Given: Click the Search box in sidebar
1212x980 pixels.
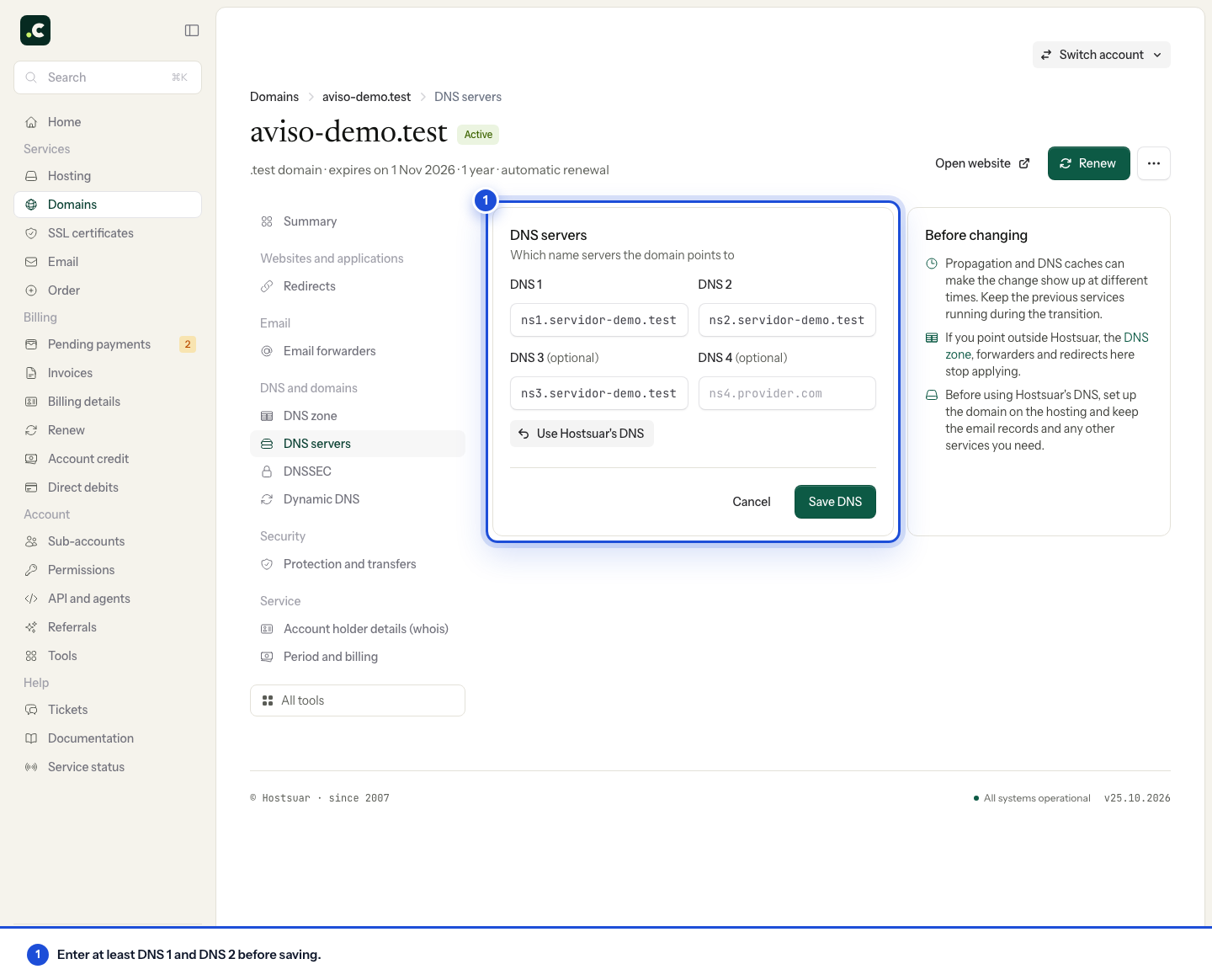Looking at the screenshot, I should pyautogui.click(x=108, y=77).
